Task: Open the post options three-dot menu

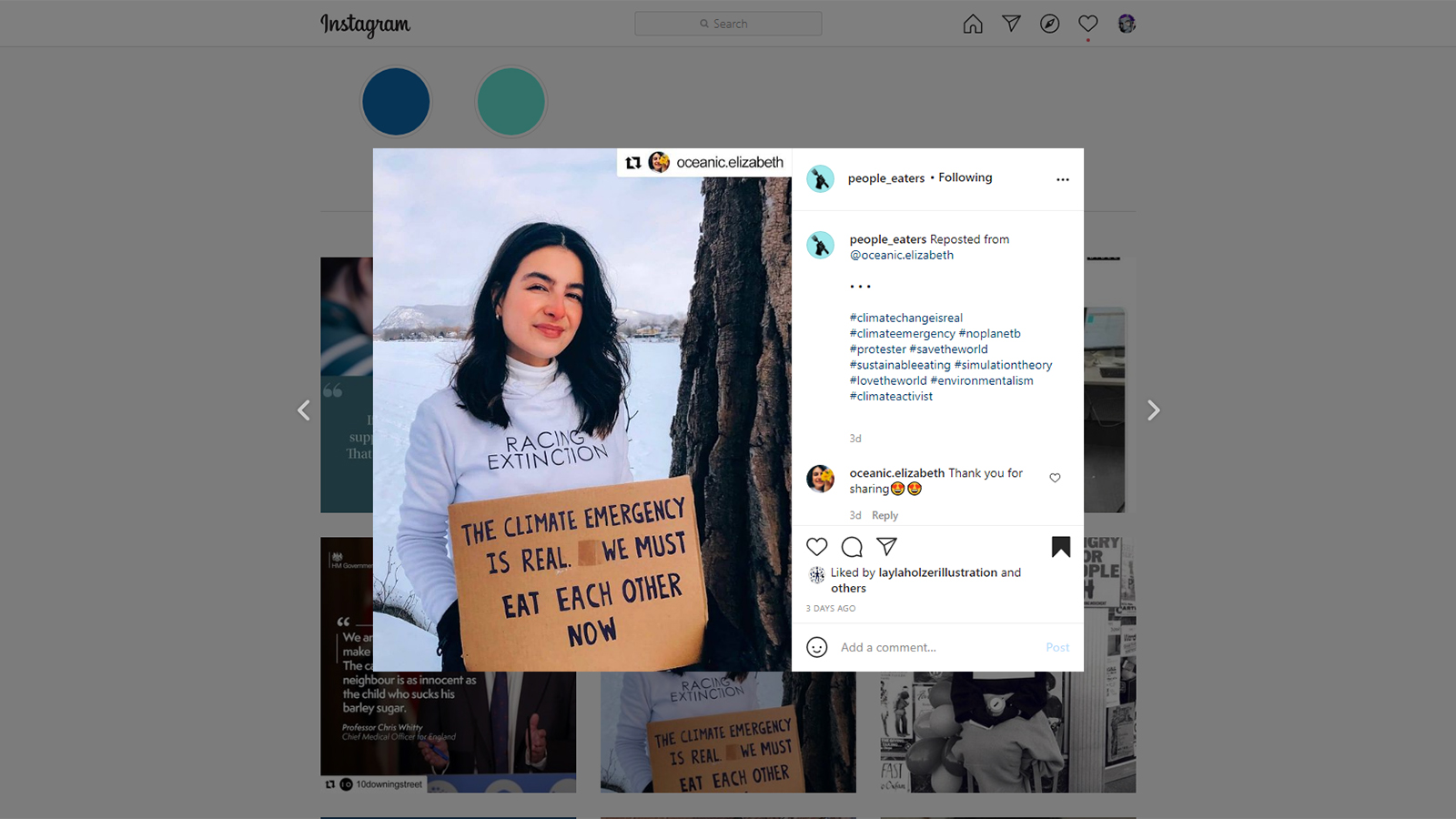Action: point(1062,179)
